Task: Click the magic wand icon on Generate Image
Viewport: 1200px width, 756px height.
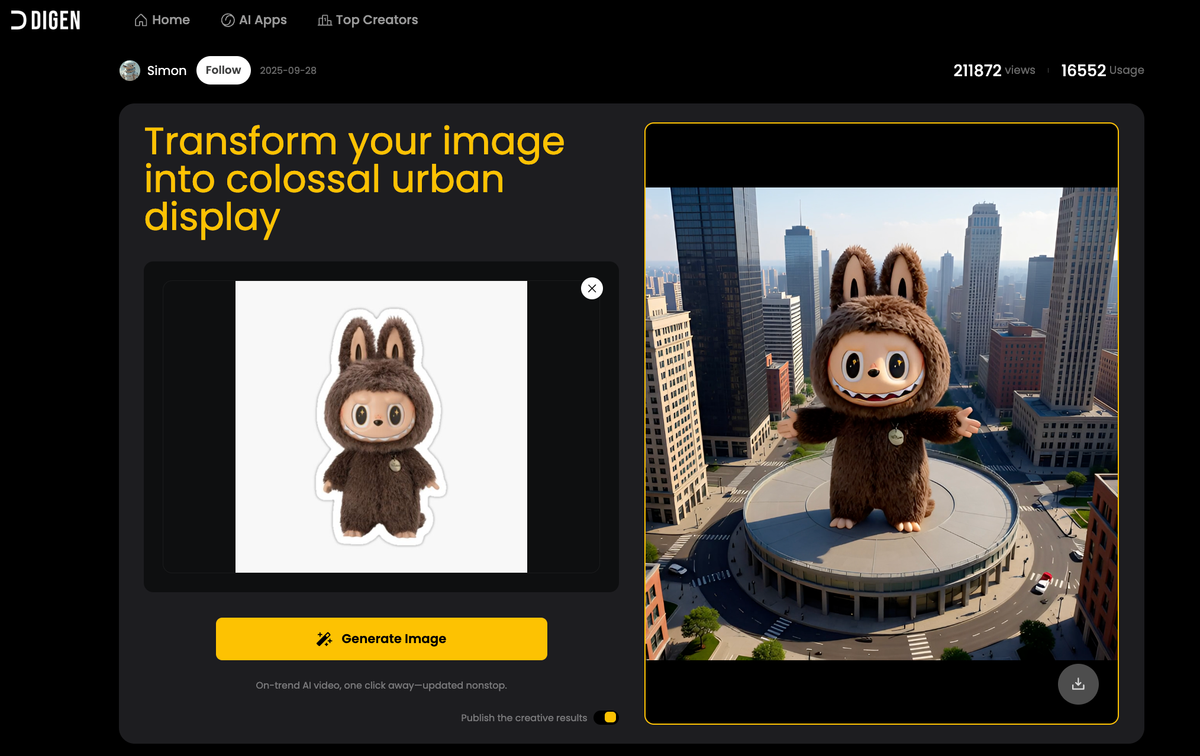Action: click(x=323, y=638)
